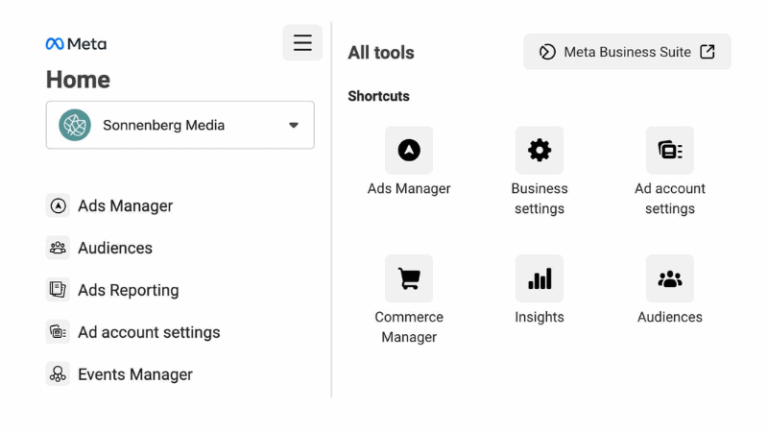Click the Audiences shortcut label
This screenshot has height=432, width=768.
[670, 317]
